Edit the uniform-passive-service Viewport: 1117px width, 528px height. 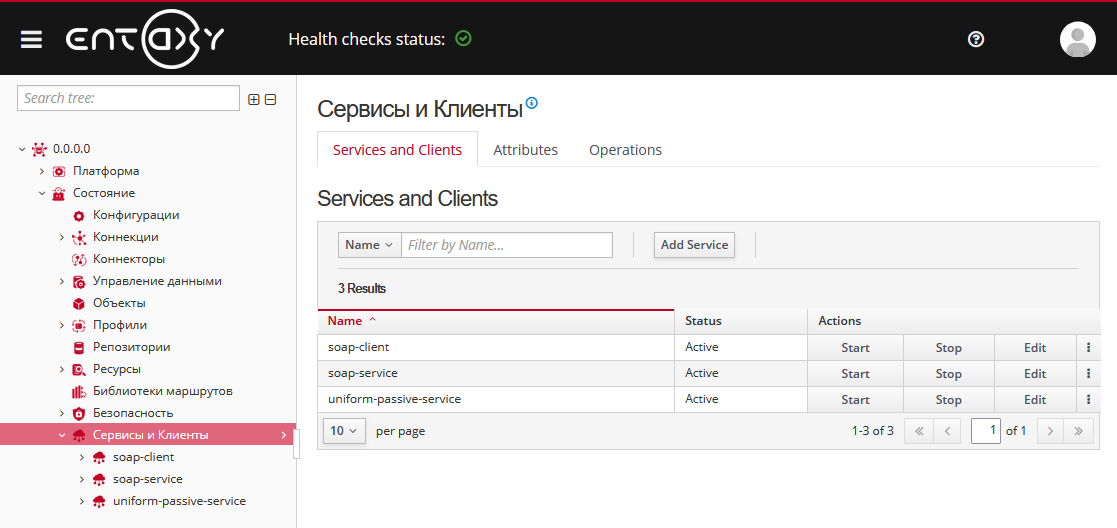click(x=1036, y=399)
